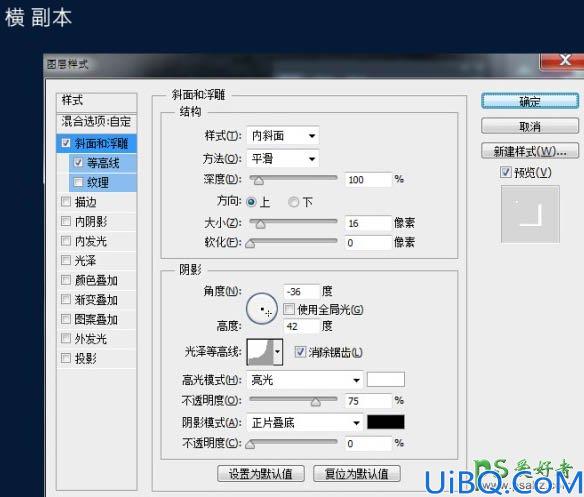Expand the gloss contour dropdown arrow
584x497 pixels.
[x=278, y=352]
